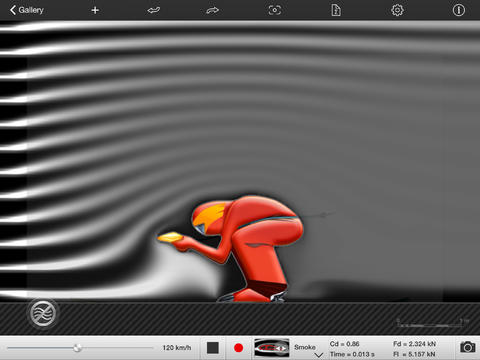Tap the scale ruler indicator

pyautogui.click(x=433, y=322)
